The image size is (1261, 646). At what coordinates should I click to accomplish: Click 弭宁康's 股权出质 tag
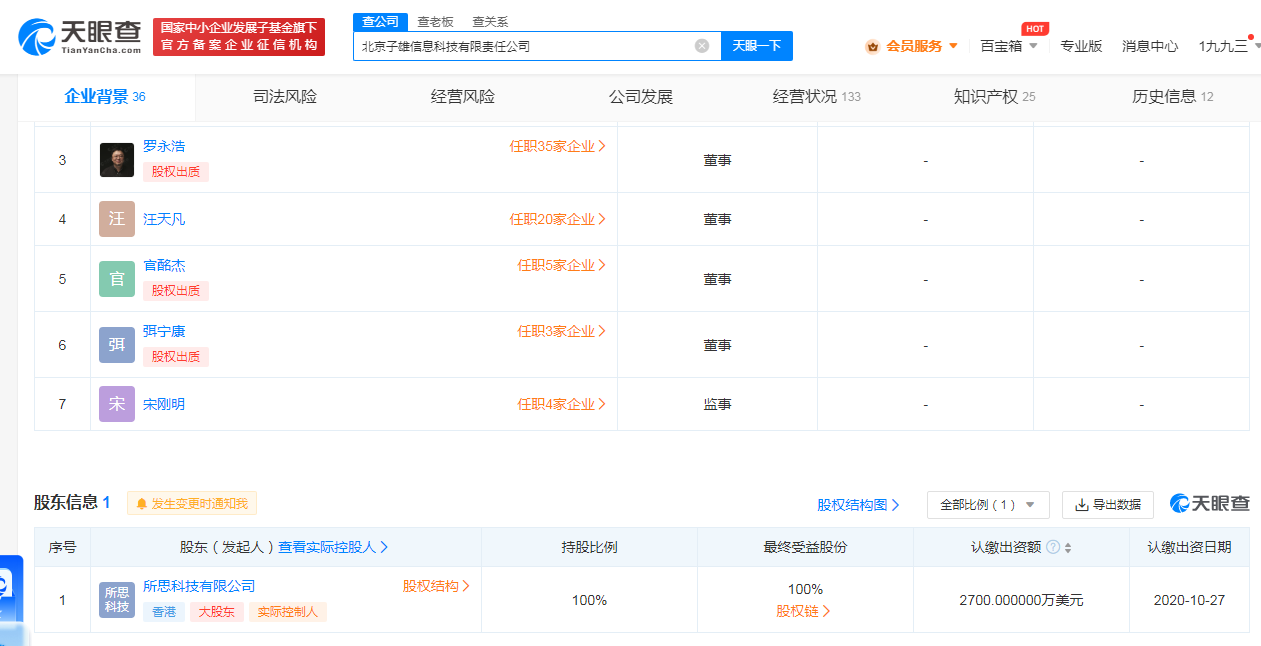pyautogui.click(x=176, y=357)
